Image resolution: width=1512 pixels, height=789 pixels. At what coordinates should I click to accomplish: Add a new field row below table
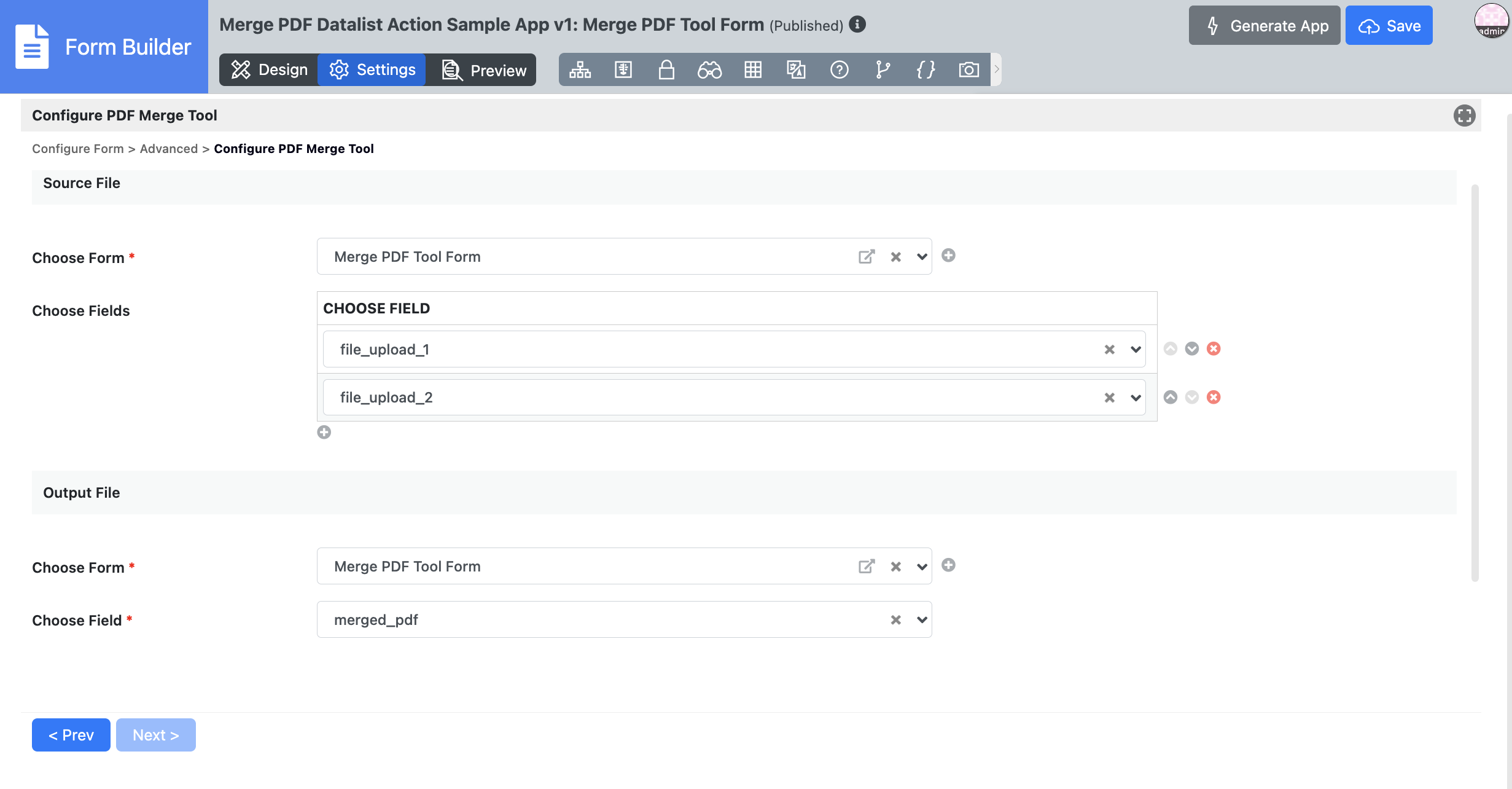point(324,433)
